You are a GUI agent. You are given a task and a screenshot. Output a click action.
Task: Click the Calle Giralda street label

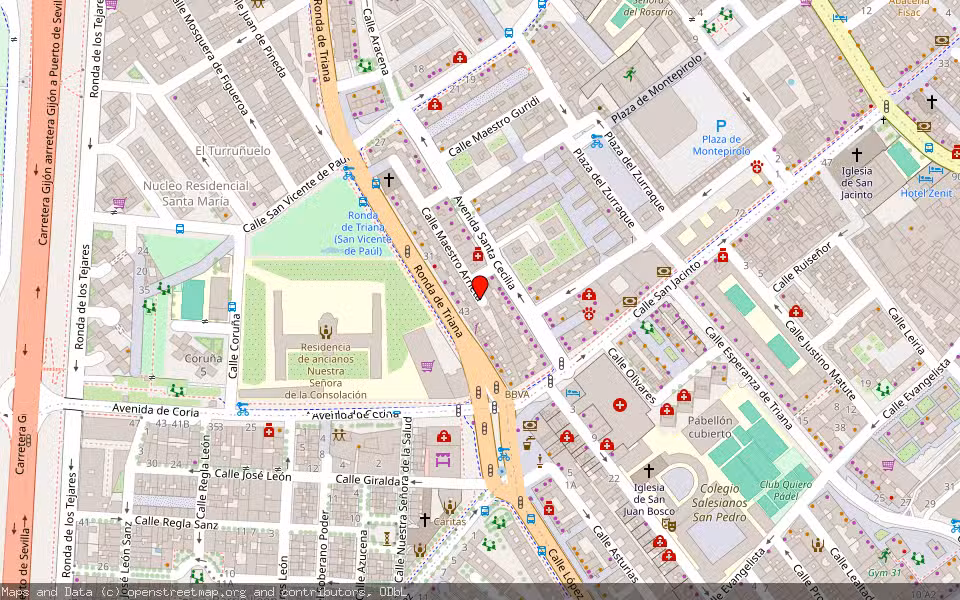click(x=368, y=480)
